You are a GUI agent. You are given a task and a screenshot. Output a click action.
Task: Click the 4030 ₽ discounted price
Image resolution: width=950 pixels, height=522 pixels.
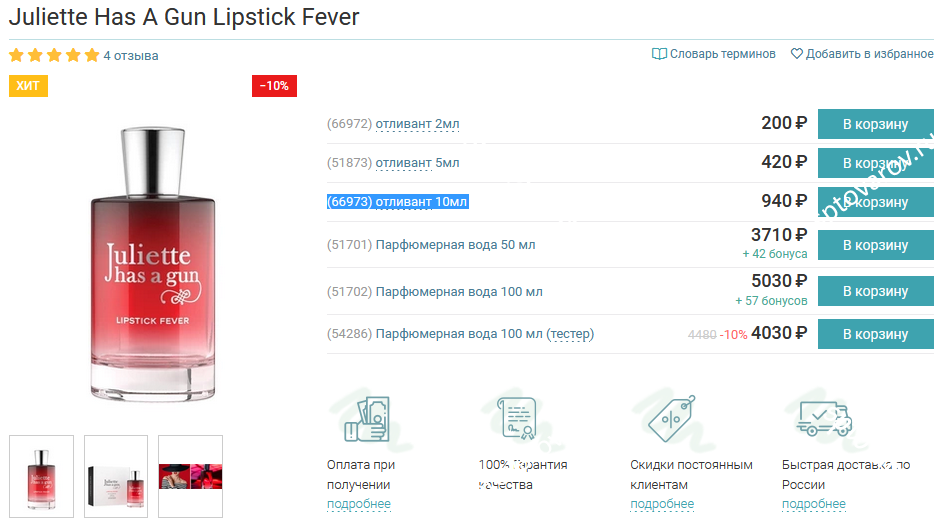(x=779, y=333)
